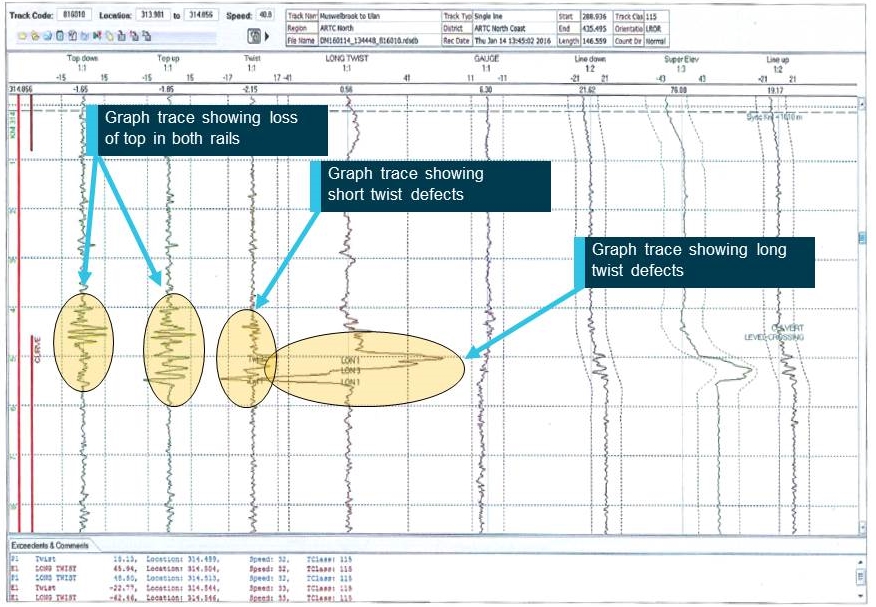Click the up arrow of the exceedents list scrollbar

[x=861, y=562]
